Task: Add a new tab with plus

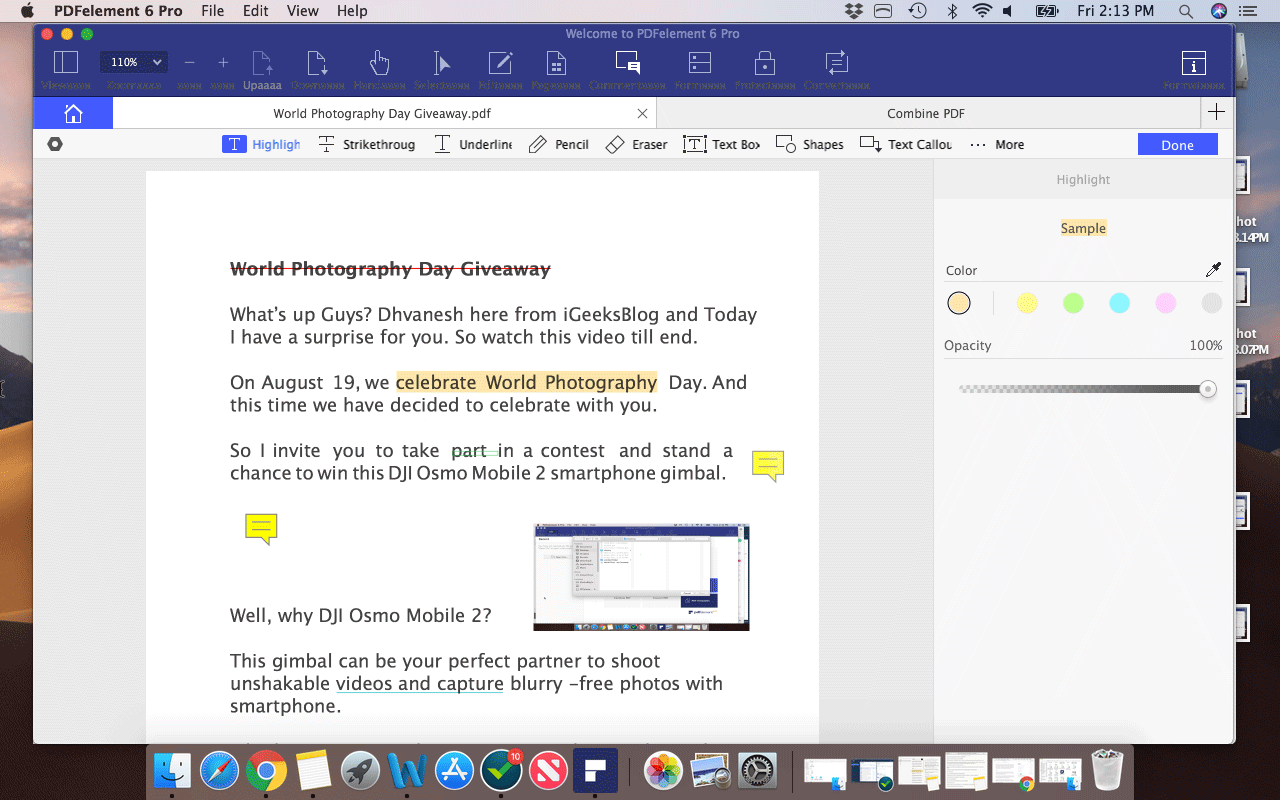Action: click(x=1216, y=112)
